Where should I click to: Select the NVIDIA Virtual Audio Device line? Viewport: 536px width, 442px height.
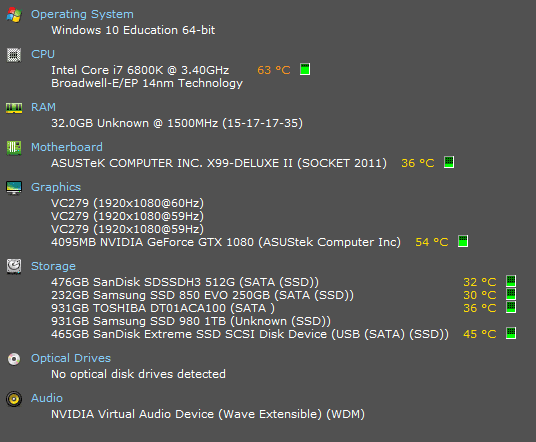208,414
